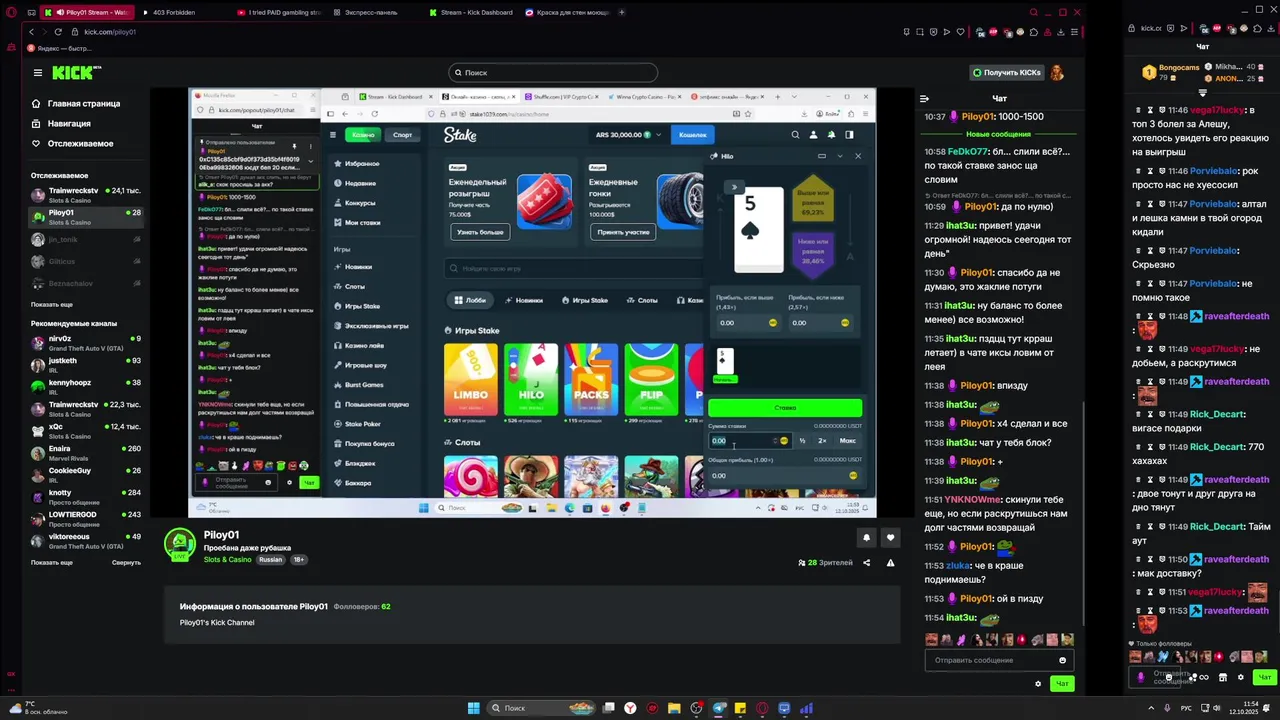Toggle the Kick sidebar hamburger menu
Viewport: 1280px width, 720px height.
pyautogui.click(x=38, y=72)
